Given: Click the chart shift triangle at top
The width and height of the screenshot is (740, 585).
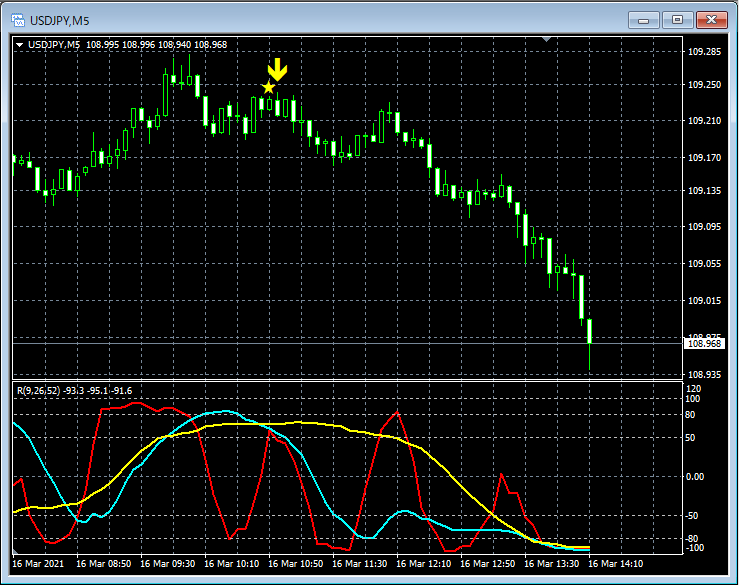Looking at the screenshot, I should tap(546, 39).
